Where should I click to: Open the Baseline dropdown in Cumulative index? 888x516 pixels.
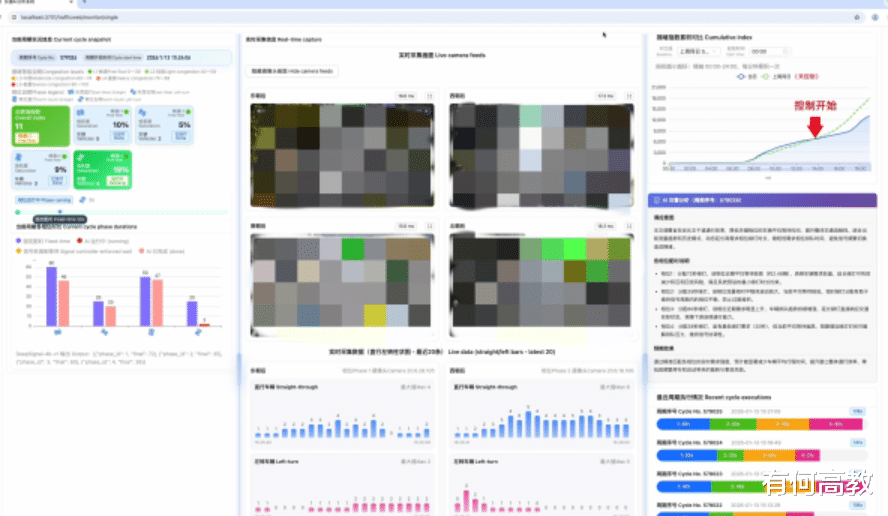click(x=698, y=52)
